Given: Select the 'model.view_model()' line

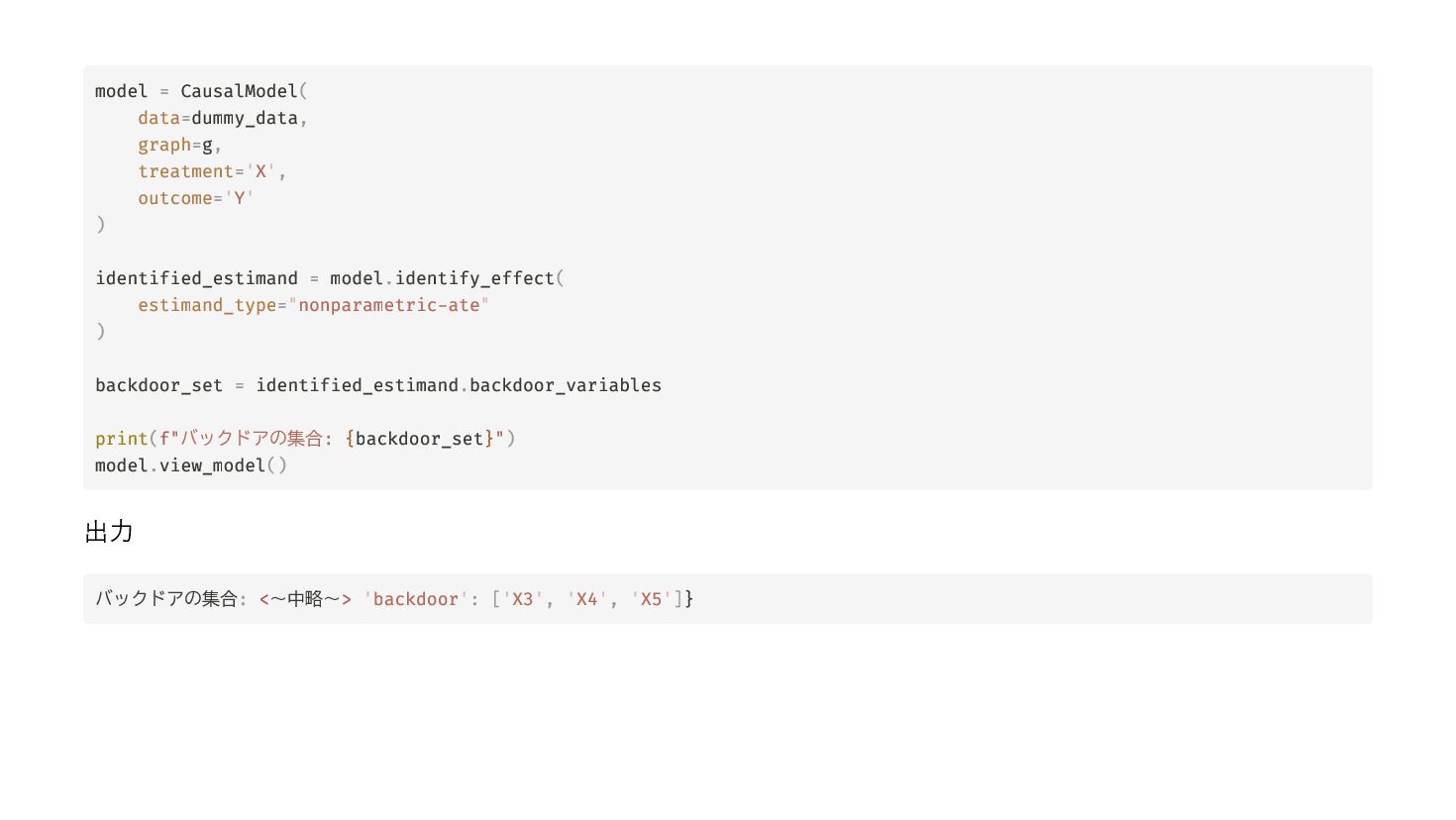Looking at the screenshot, I should [191, 465].
